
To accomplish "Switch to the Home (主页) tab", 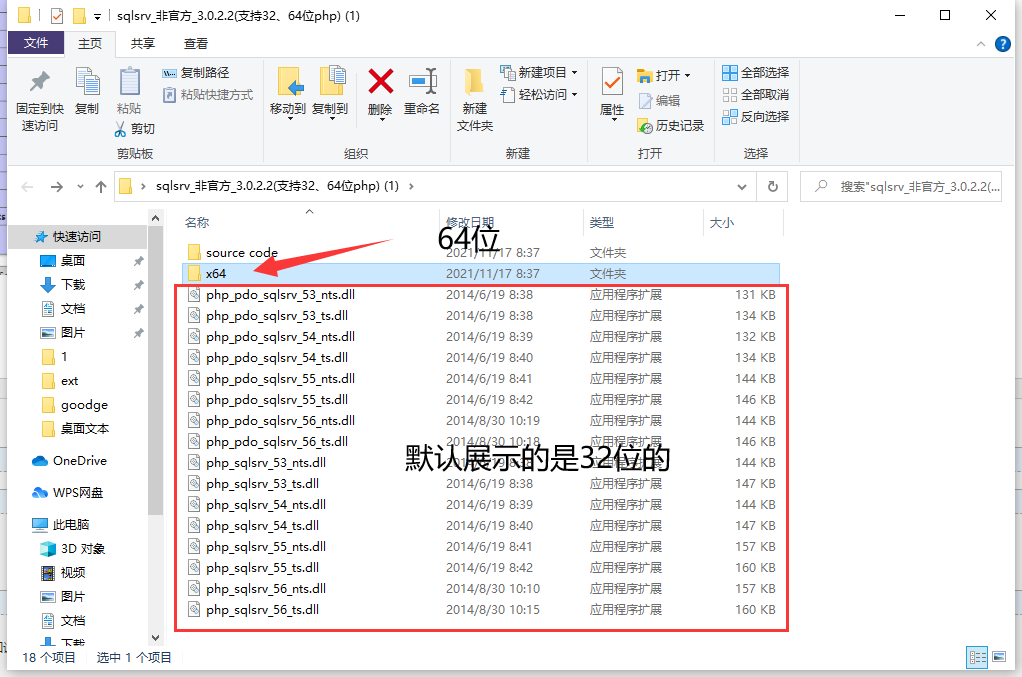I will click(90, 44).
